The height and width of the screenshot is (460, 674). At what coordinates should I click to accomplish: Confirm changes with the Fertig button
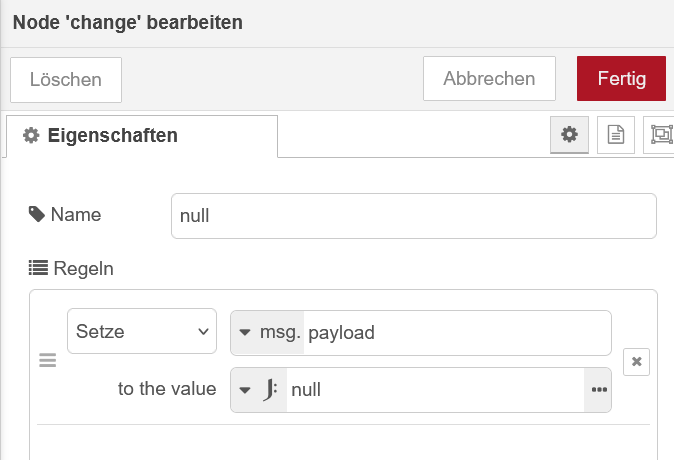coord(621,79)
